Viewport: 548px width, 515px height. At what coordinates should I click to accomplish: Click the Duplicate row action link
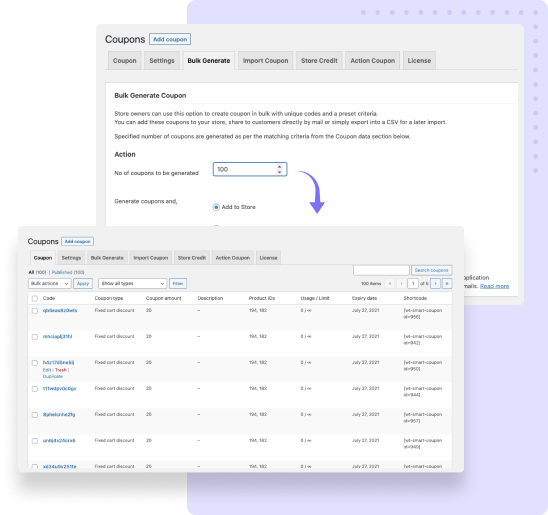click(53, 376)
